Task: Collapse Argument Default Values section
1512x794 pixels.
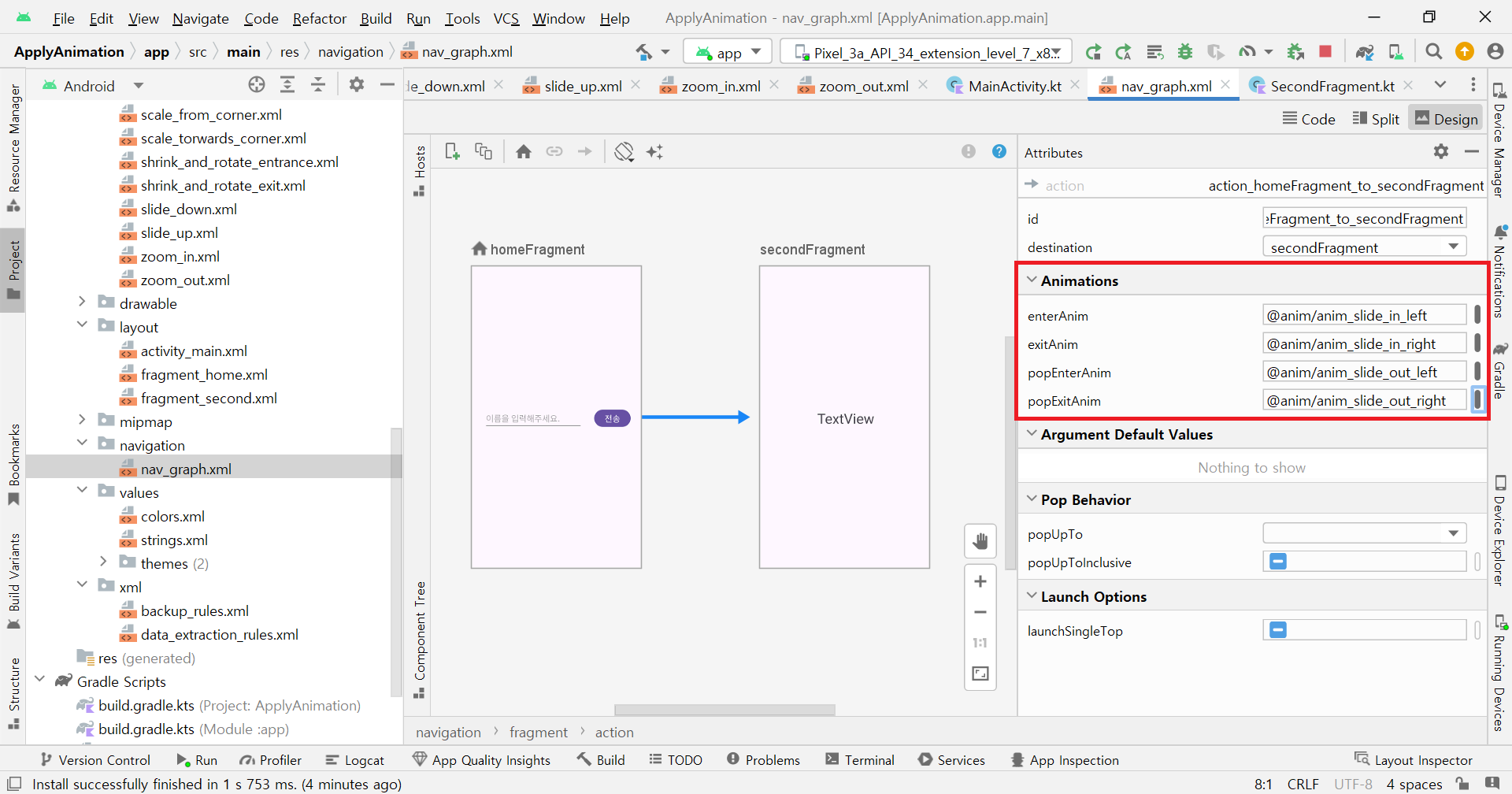Action: coord(1032,433)
